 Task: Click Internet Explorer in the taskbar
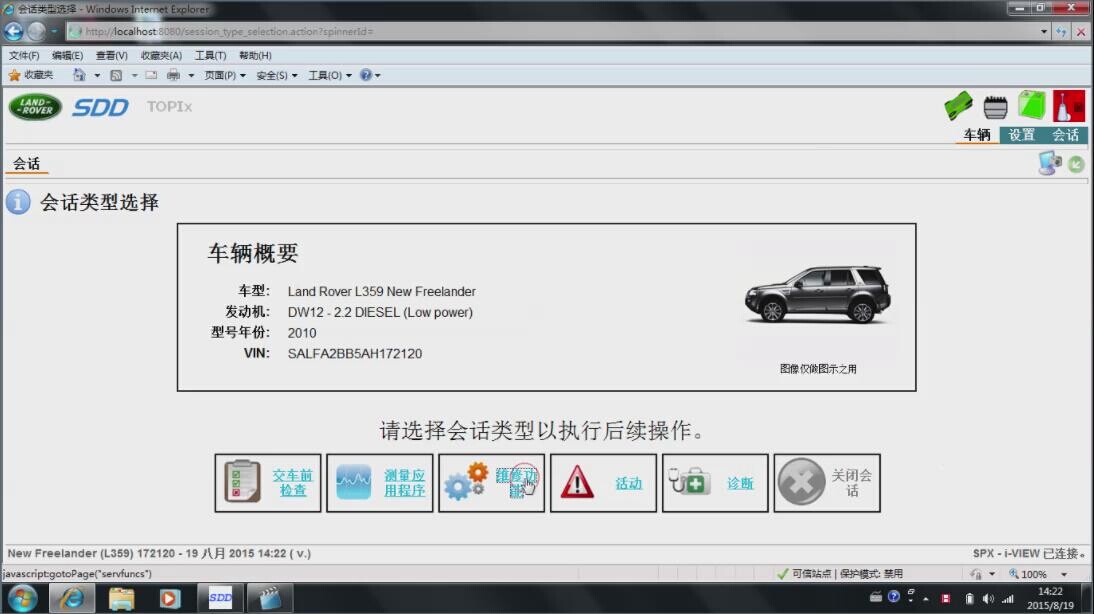[x=71, y=599]
